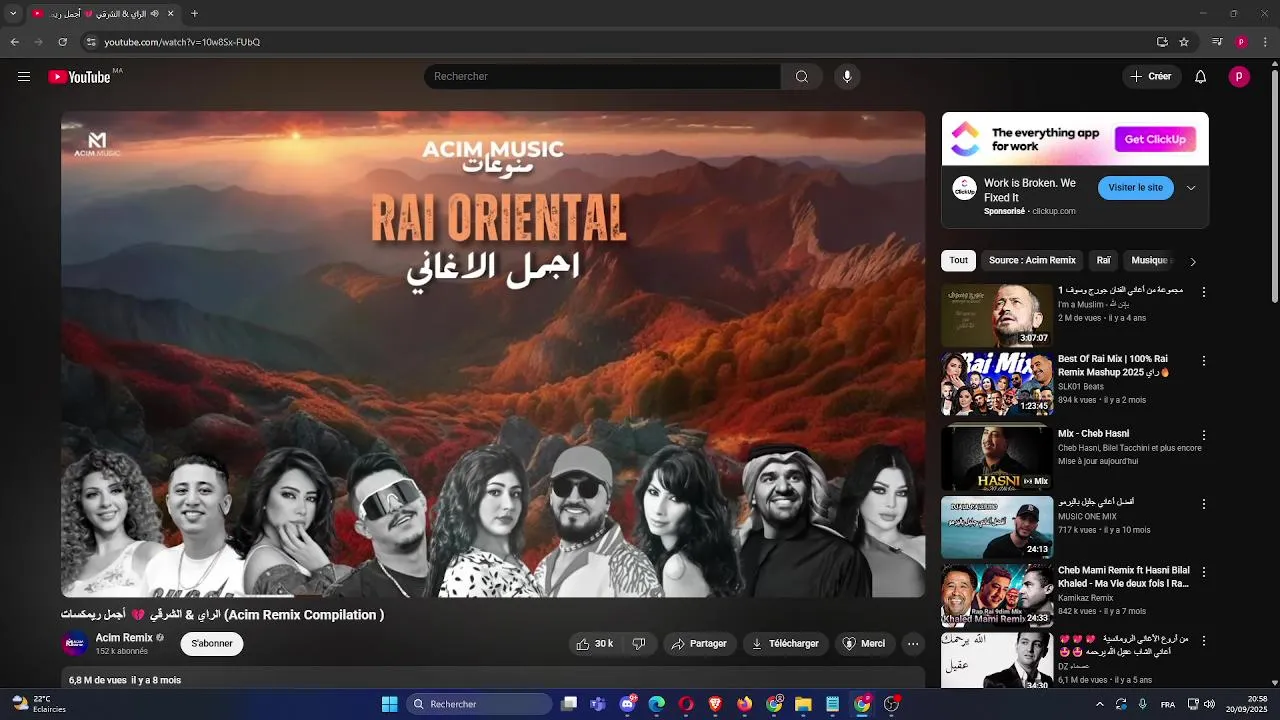Screen dimensions: 1280x720
Task: Open Chrome three-dot menu
Action: 1265,42
